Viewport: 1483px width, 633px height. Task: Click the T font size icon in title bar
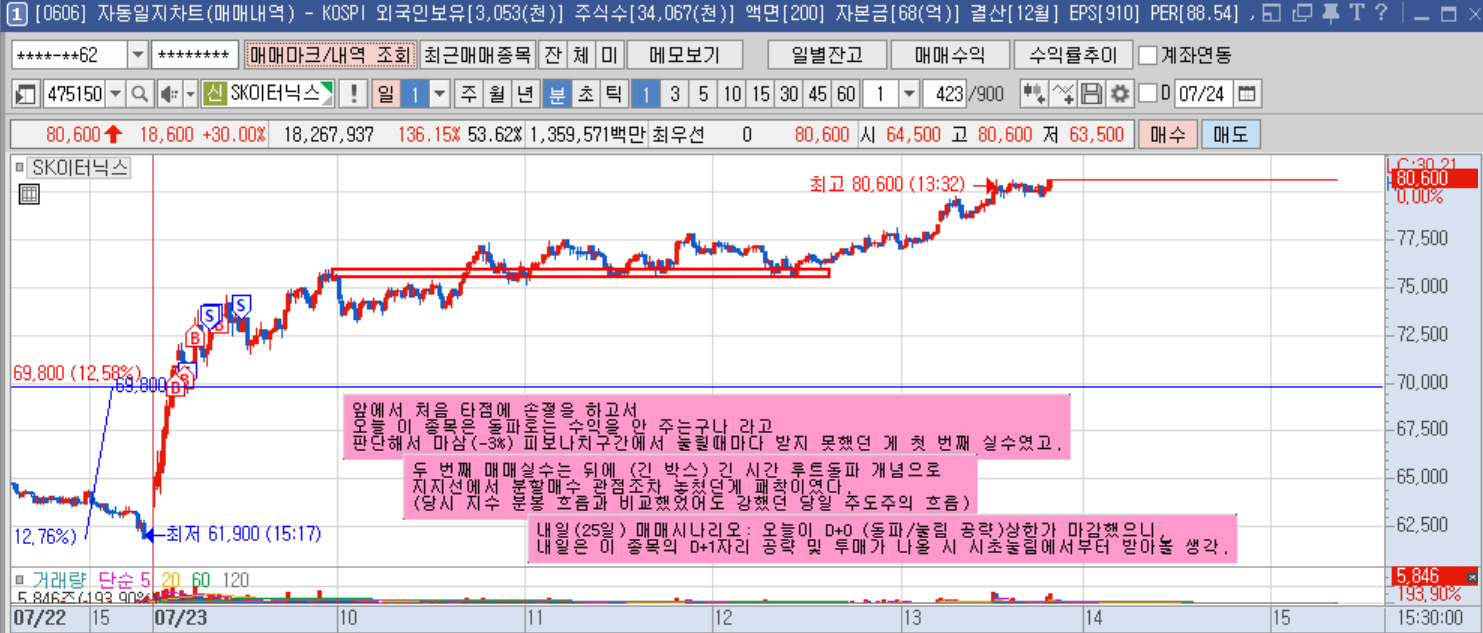(1355, 13)
